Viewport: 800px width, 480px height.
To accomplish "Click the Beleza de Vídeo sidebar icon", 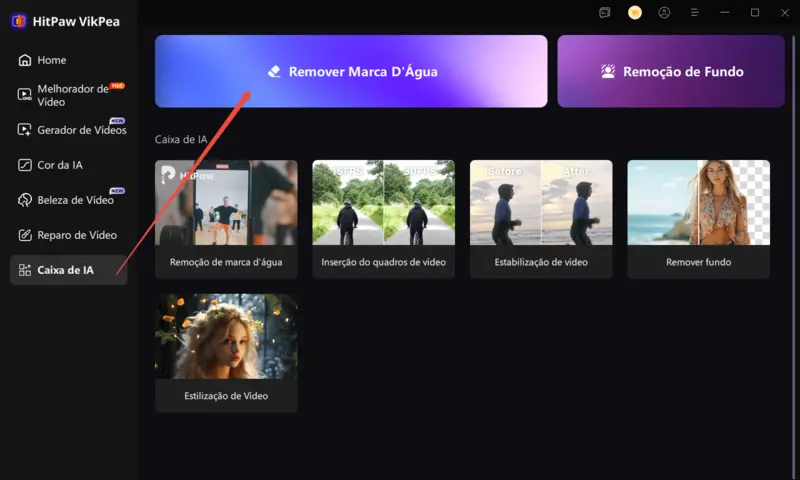I will point(24,200).
